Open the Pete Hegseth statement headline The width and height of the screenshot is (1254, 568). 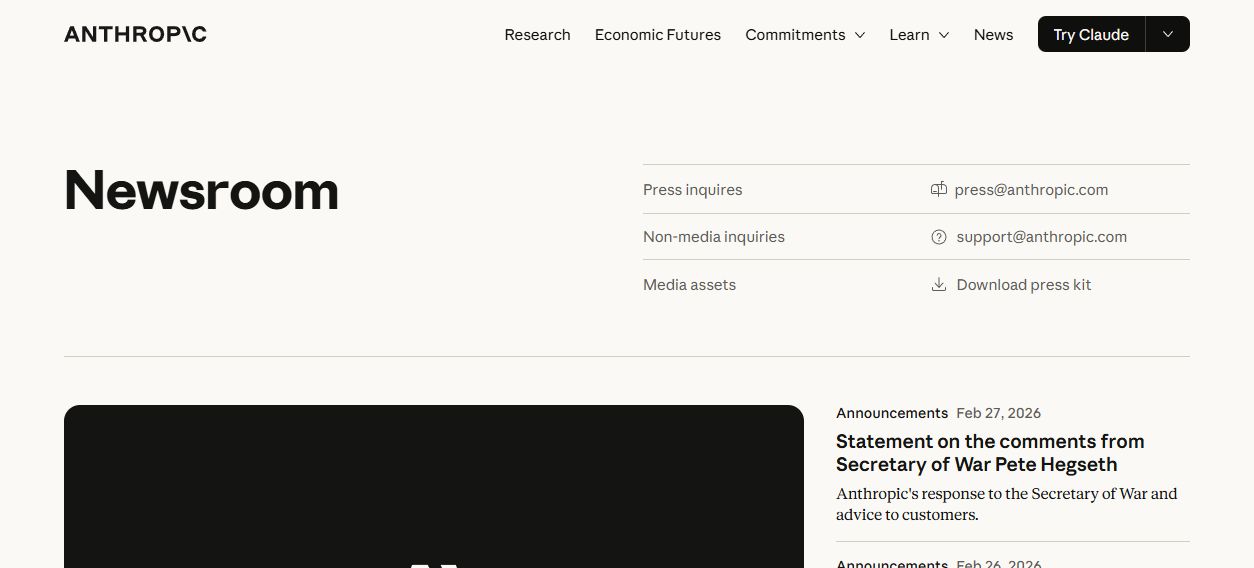[990, 453]
